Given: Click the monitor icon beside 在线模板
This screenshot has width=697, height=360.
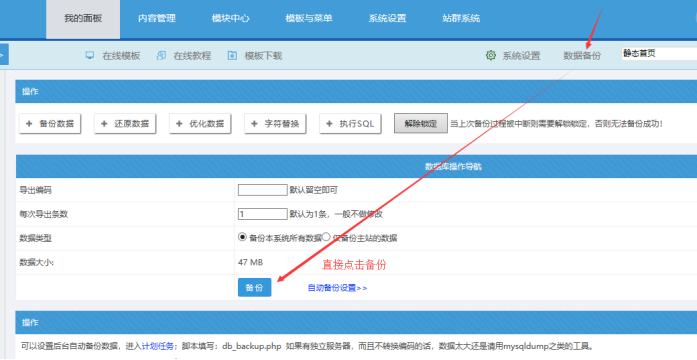Looking at the screenshot, I should (x=90, y=55).
